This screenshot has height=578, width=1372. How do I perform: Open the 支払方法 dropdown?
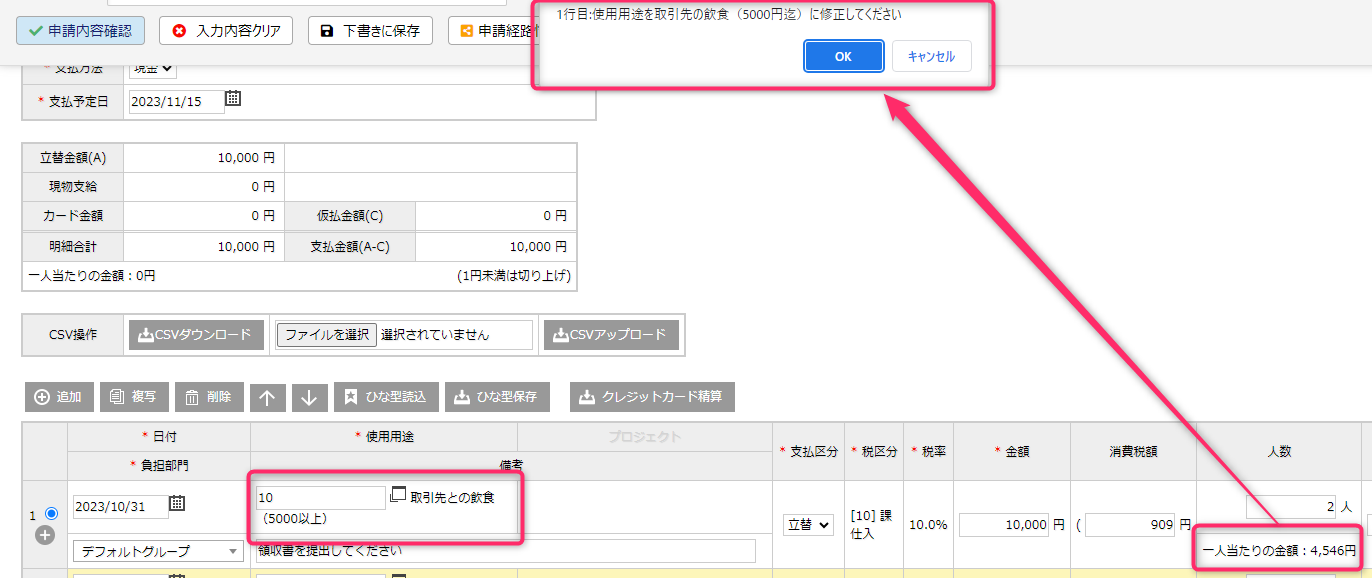coord(153,68)
